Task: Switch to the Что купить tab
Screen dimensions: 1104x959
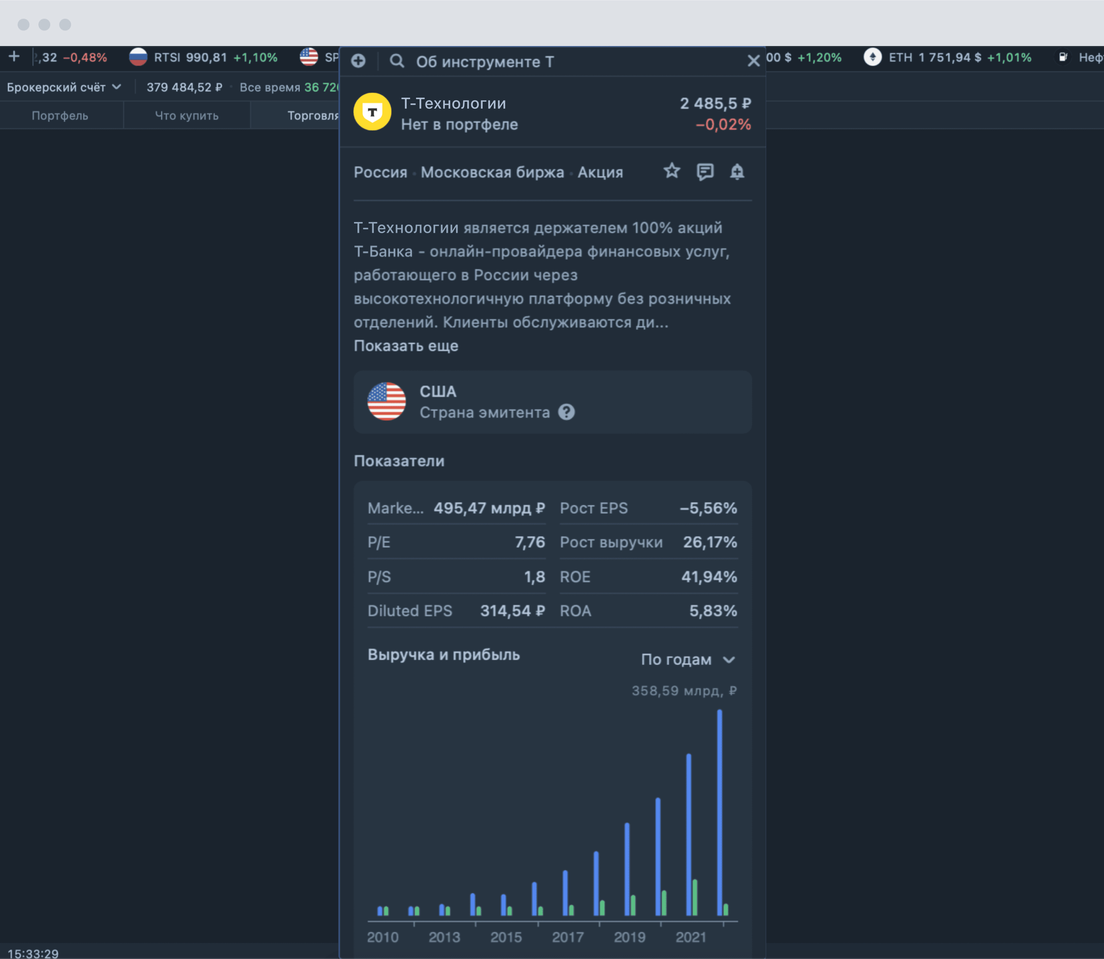Action: click(x=187, y=115)
